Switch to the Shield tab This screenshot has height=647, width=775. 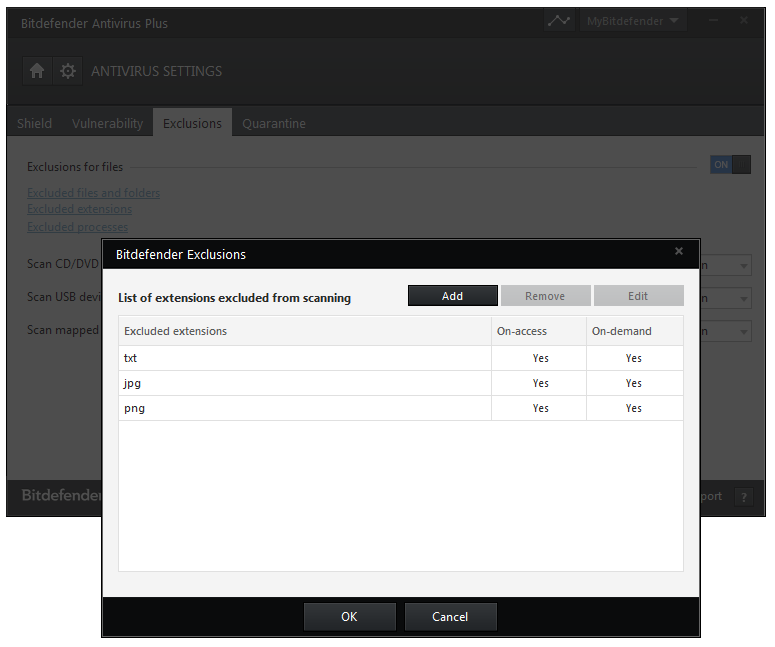[34, 123]
